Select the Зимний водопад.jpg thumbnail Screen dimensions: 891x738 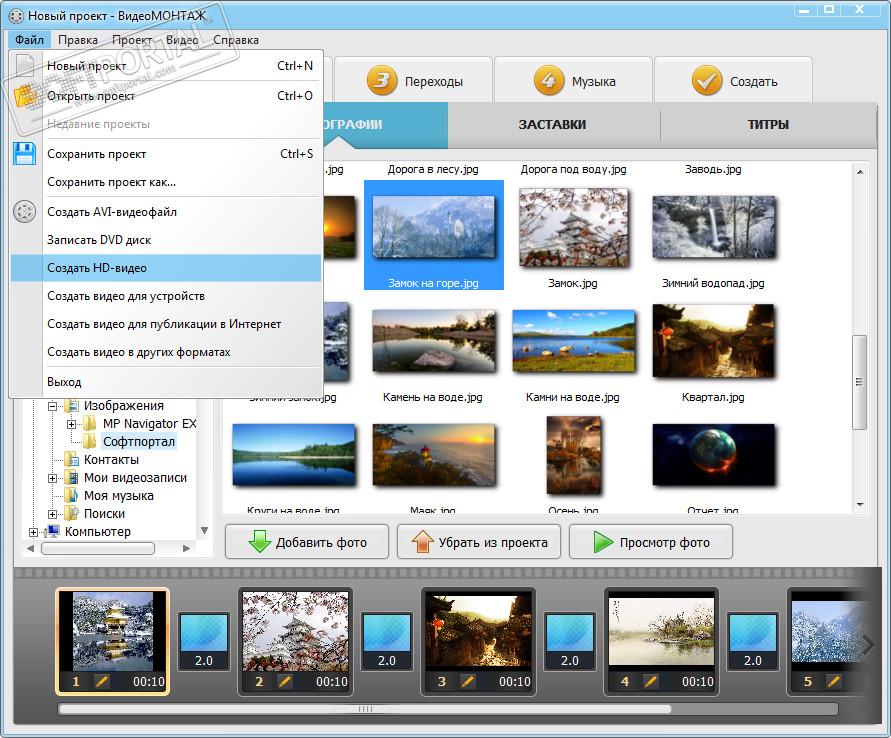coord(714,227)
